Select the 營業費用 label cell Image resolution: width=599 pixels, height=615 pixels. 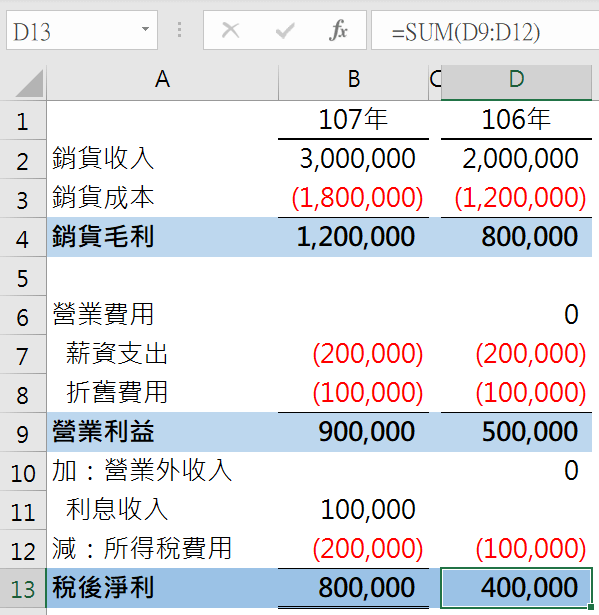pyautogui.click(x=162, y=315)
